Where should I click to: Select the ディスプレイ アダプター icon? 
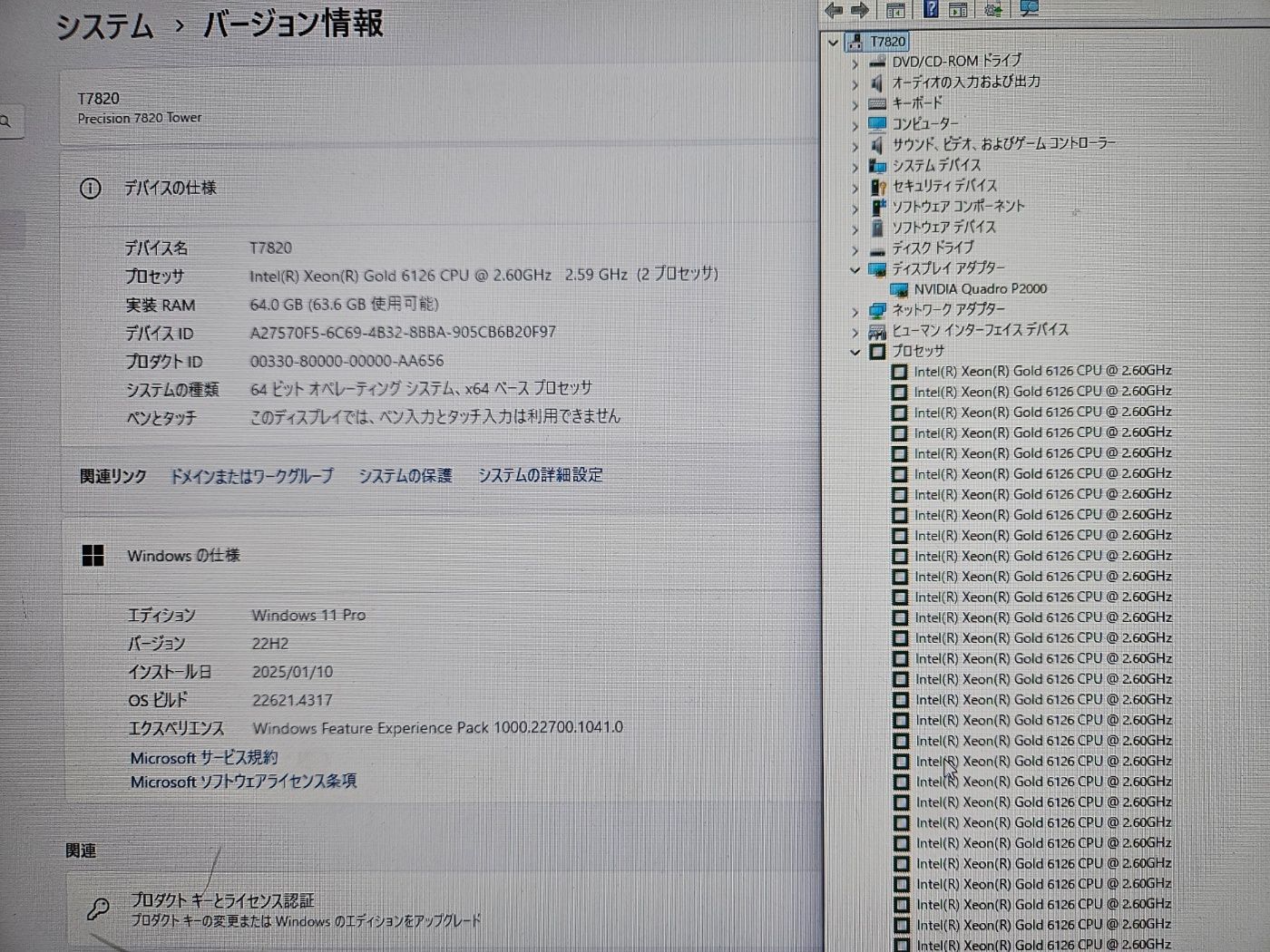click(877, 269)
